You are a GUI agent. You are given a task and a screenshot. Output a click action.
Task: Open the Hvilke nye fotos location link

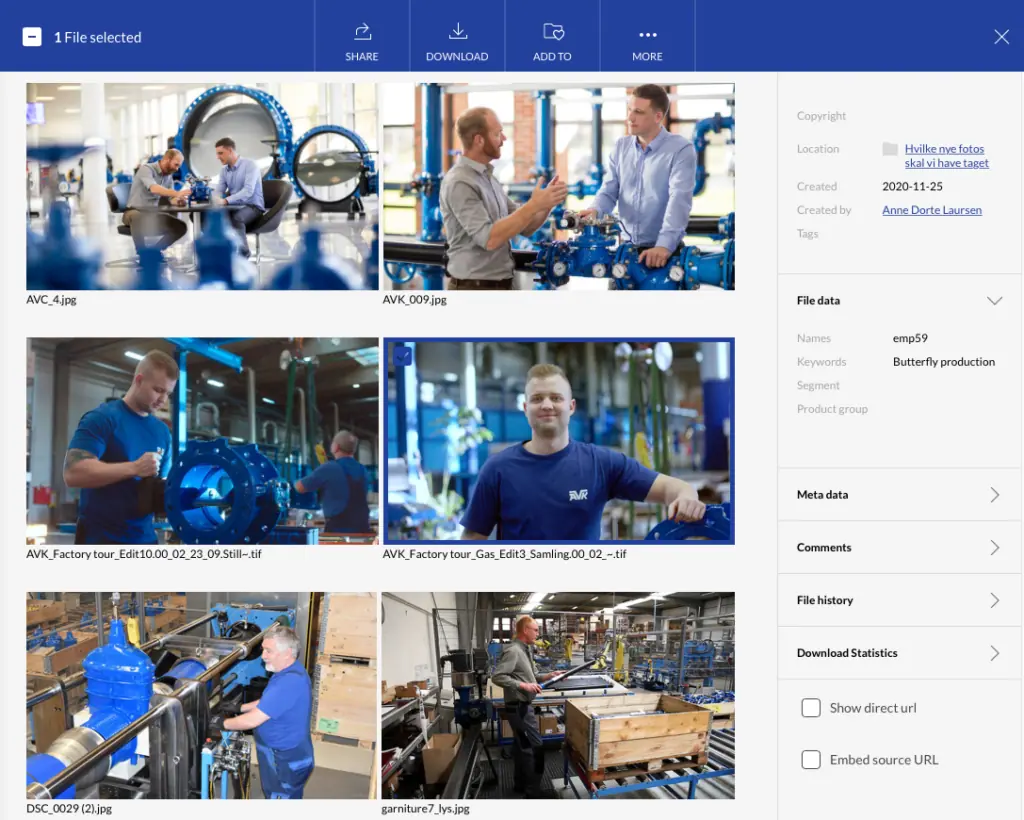(x=946, y=156)
